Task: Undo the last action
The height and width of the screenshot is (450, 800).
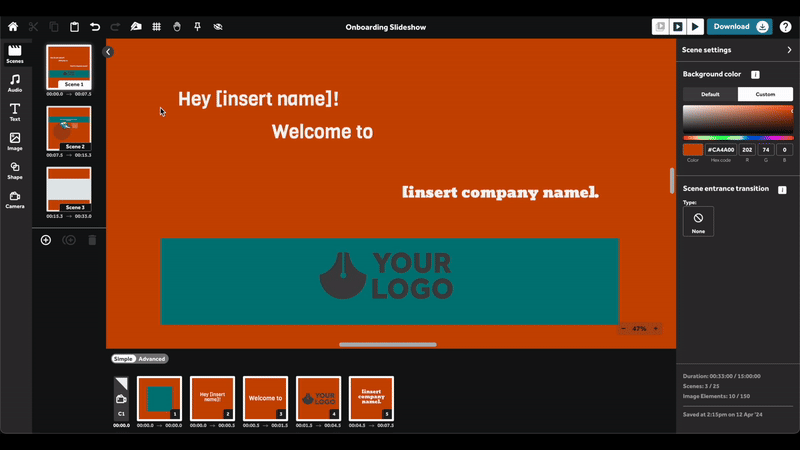Action: click(95, 27)
